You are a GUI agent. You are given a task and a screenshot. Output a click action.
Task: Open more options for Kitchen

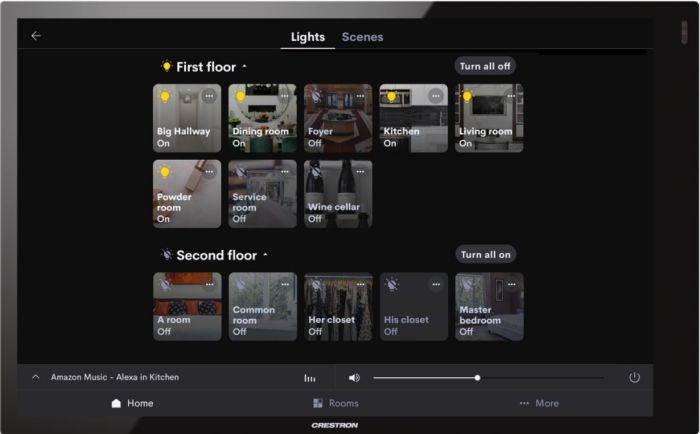point(436,96)
